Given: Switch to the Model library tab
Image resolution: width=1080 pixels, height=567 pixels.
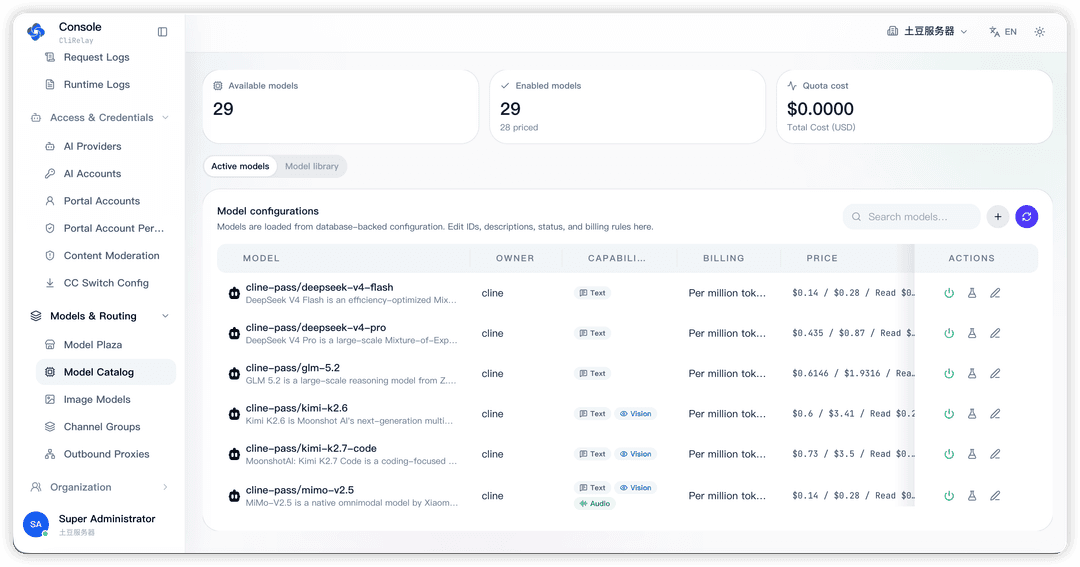Looking at the screenshot, I should (x=311, y=166).
